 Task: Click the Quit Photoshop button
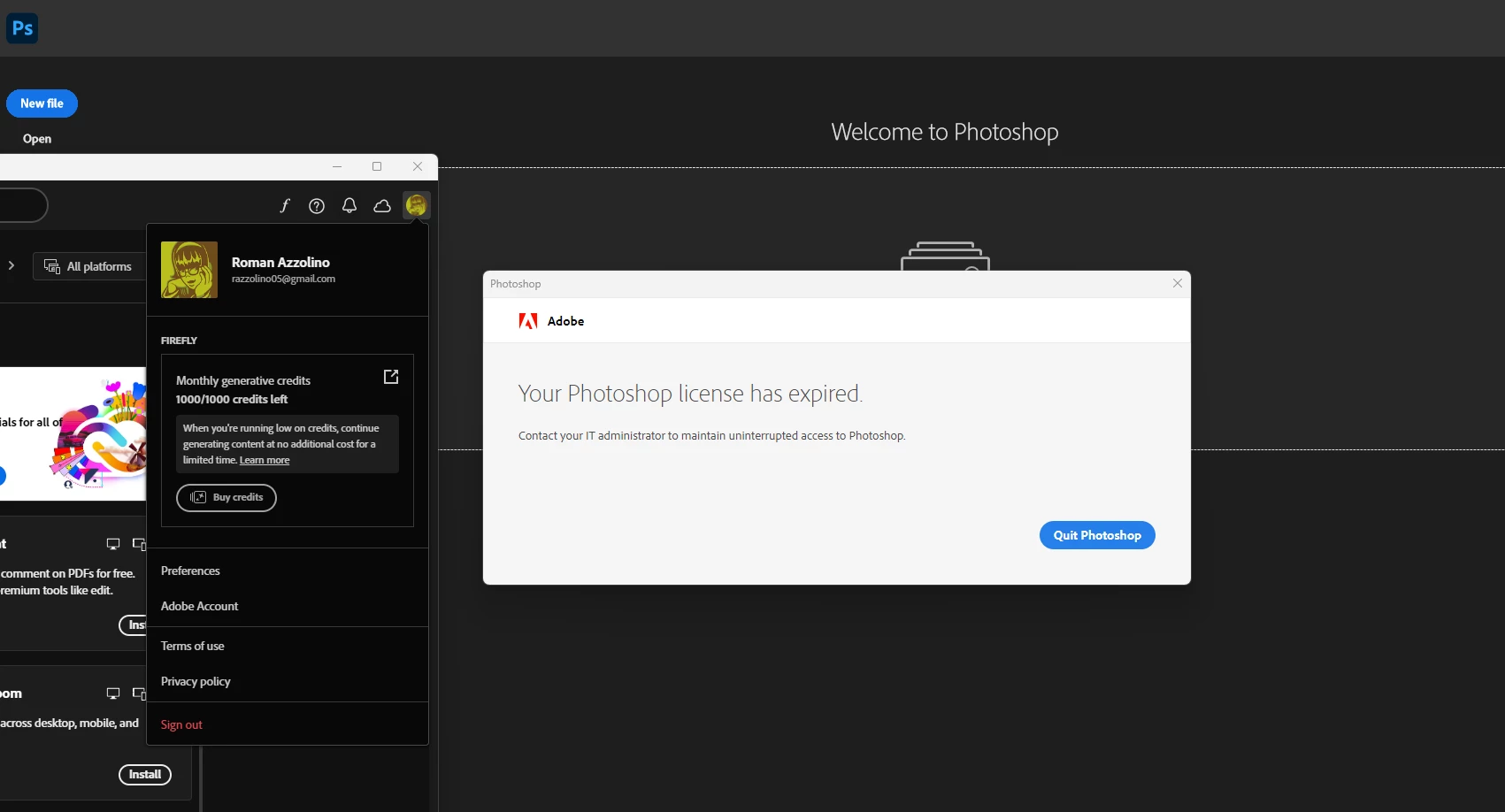1097,535
